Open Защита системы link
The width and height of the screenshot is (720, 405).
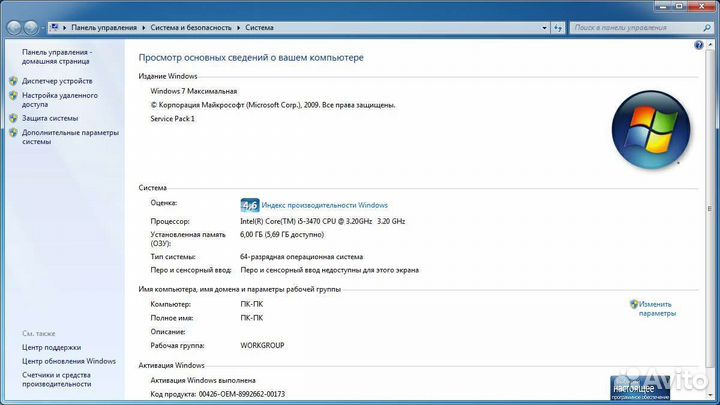coord(50,118)
